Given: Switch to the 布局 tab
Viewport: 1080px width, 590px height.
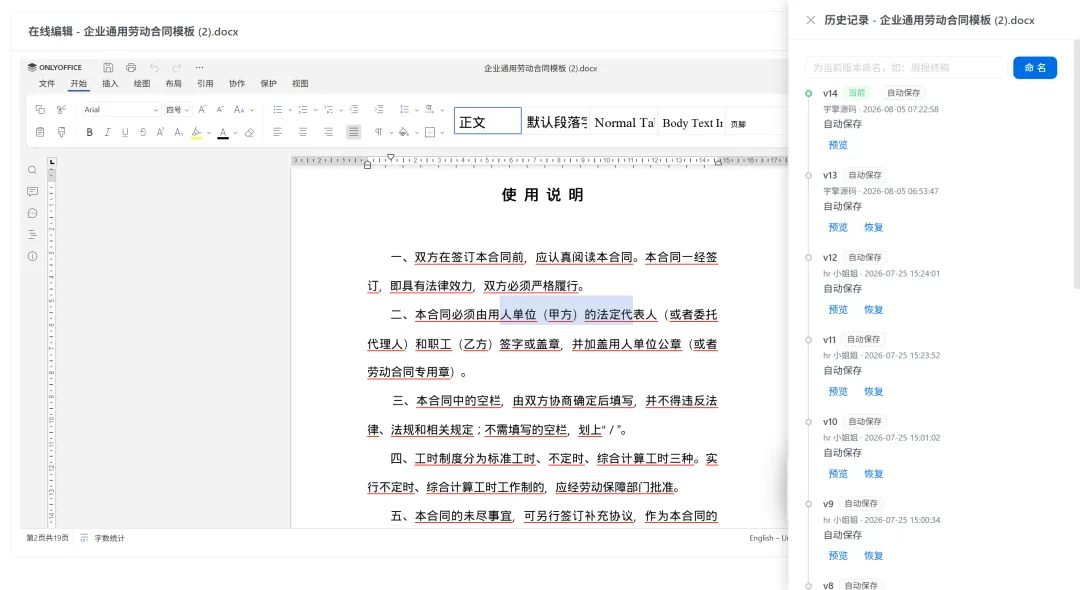Looking at the screenshot, I should tap(174, 83).
